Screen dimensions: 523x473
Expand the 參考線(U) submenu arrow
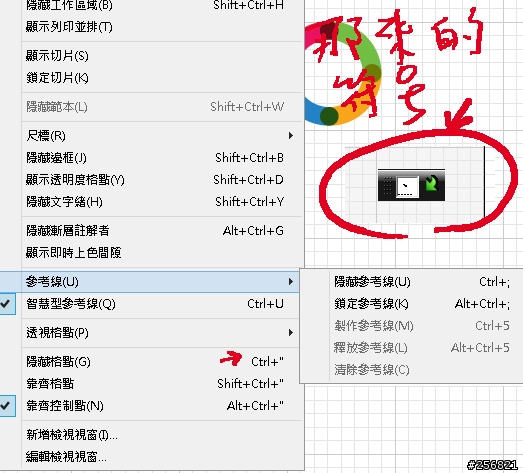(291, 282)
